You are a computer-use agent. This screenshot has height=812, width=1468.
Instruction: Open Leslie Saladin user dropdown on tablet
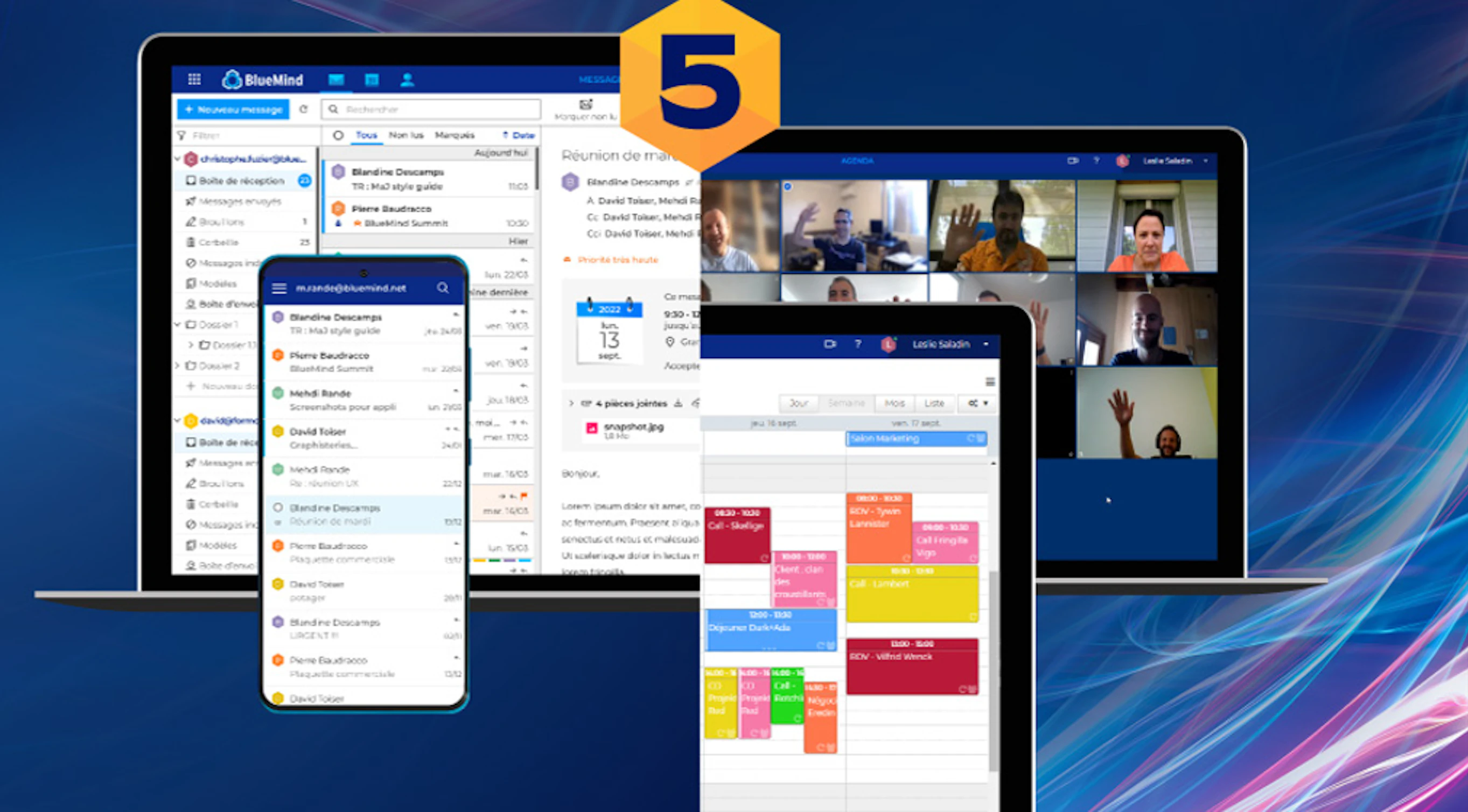[987, 344]
